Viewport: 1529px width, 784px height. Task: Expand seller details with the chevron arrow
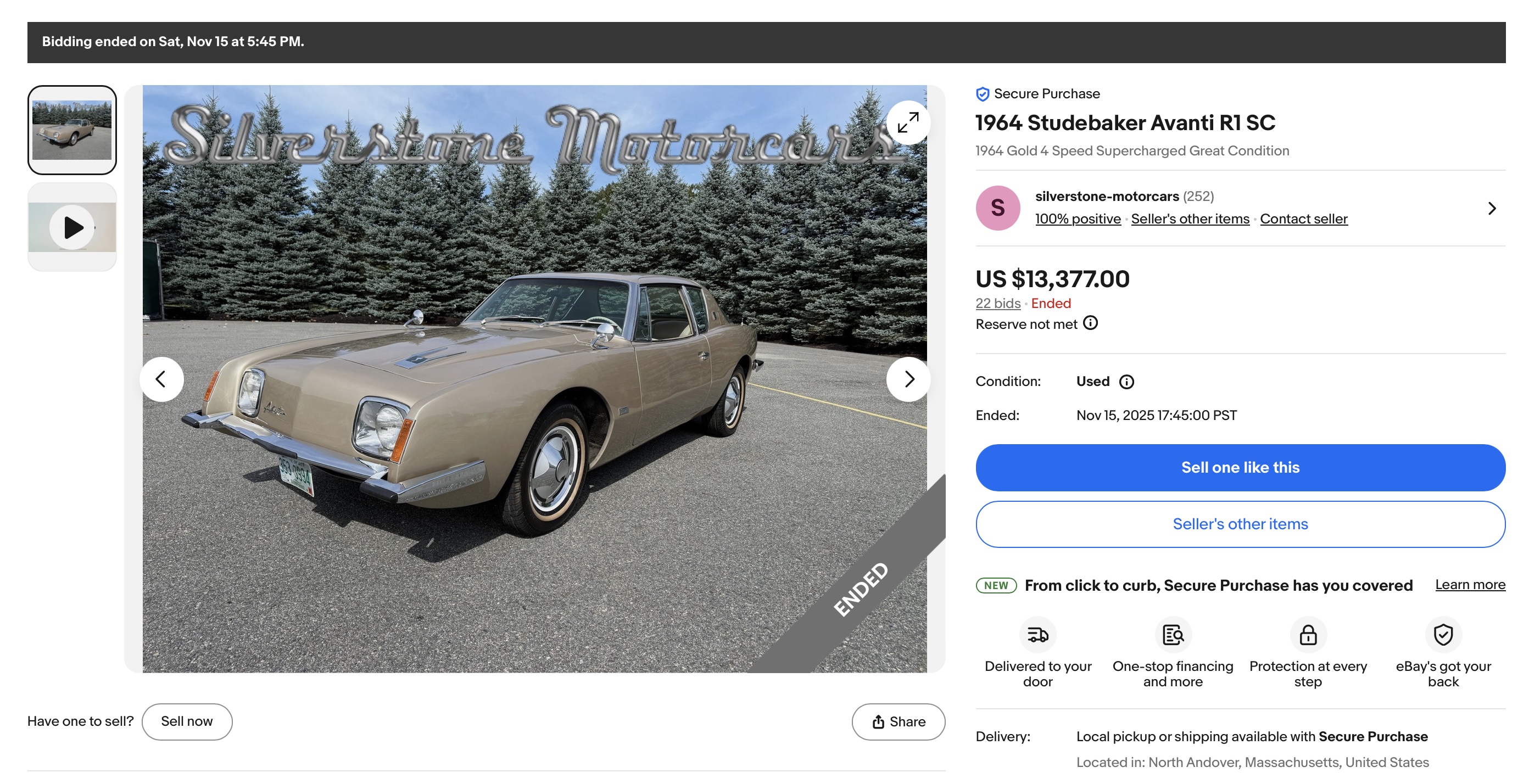coord(1492,208)
